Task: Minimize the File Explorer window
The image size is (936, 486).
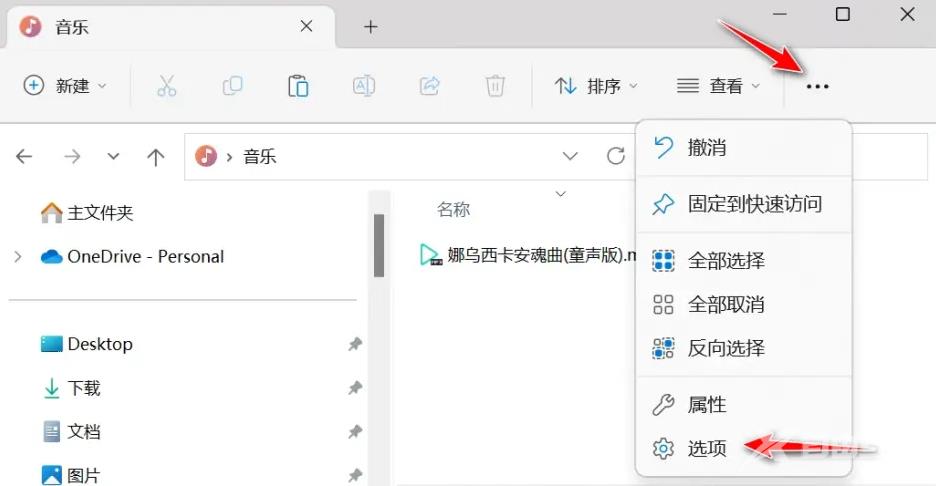Action: [x=780, y=14]
